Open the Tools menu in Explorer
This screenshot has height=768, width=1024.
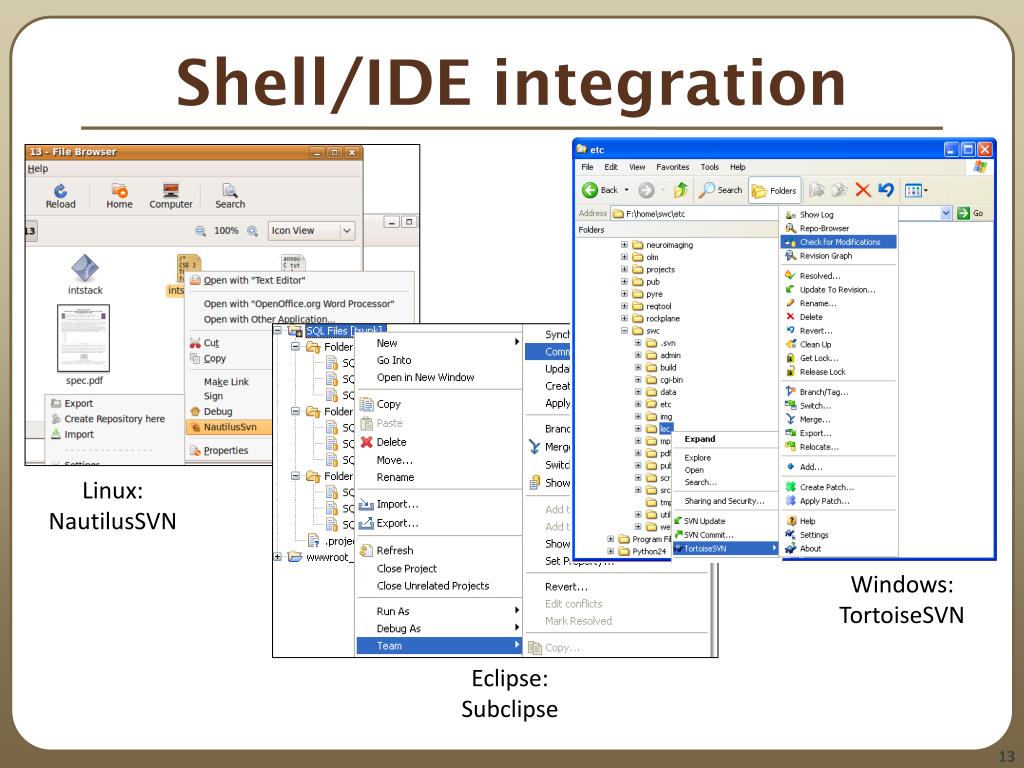(709, 167)
